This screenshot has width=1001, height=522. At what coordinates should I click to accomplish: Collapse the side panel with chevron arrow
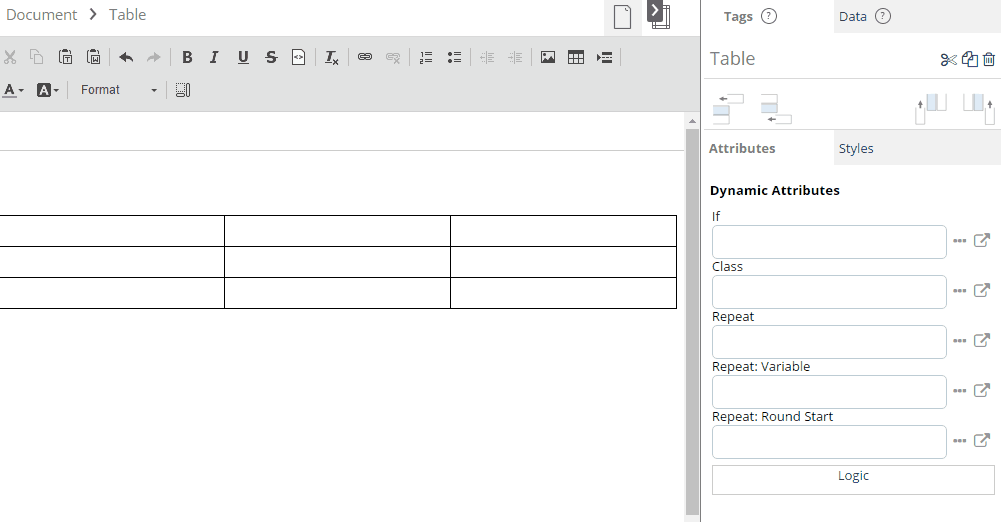pos(655,11)
